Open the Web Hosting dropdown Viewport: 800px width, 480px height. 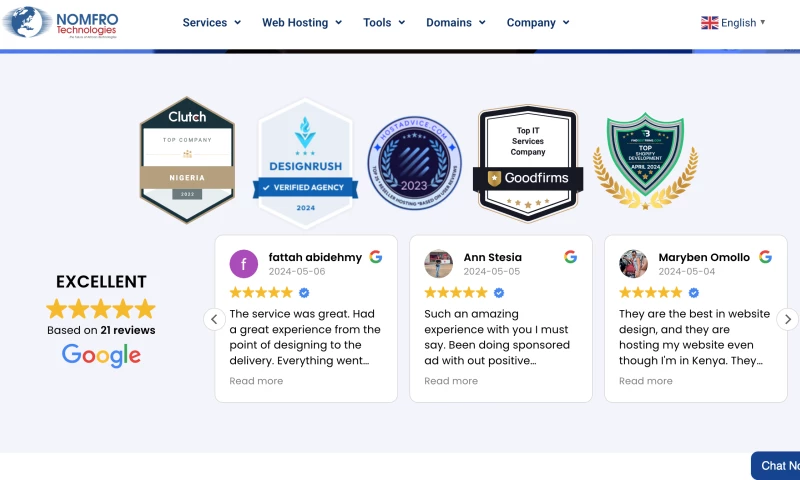[x=301, y=22]
